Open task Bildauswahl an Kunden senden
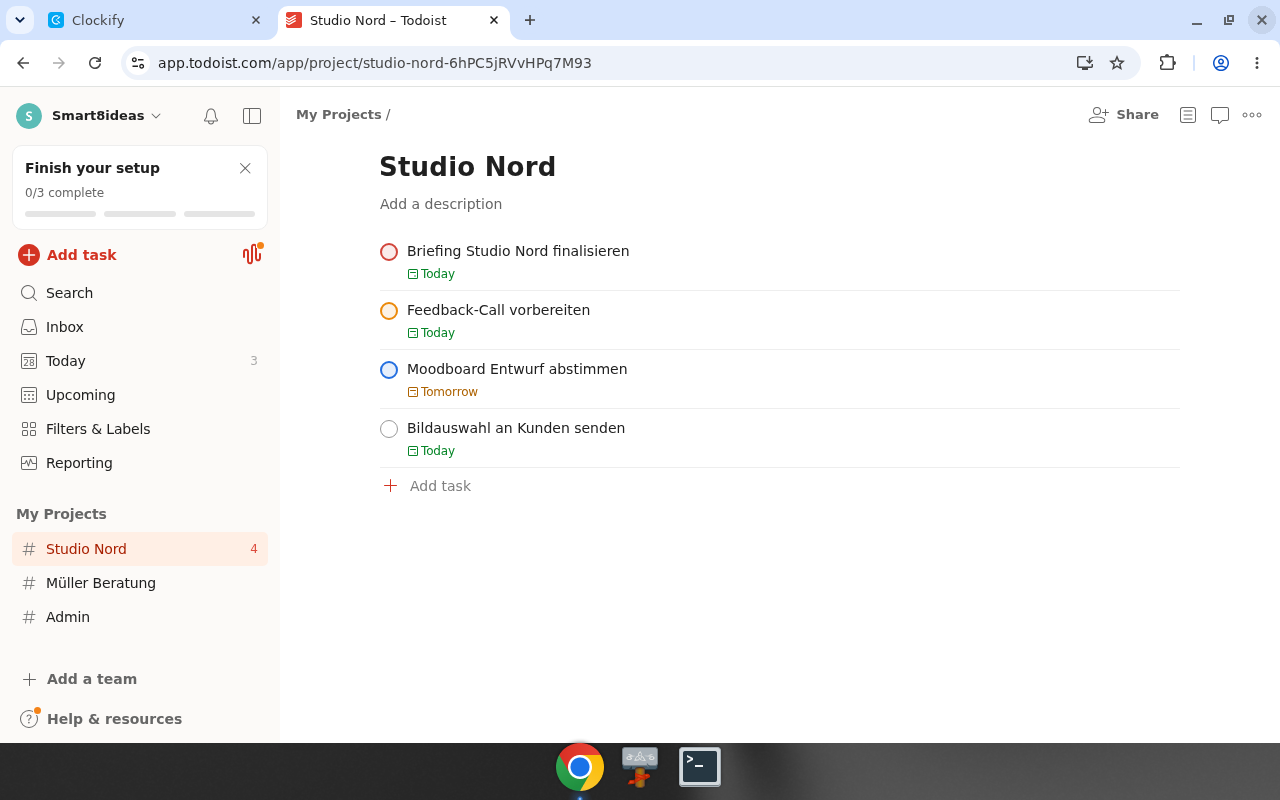 point(516,428)
